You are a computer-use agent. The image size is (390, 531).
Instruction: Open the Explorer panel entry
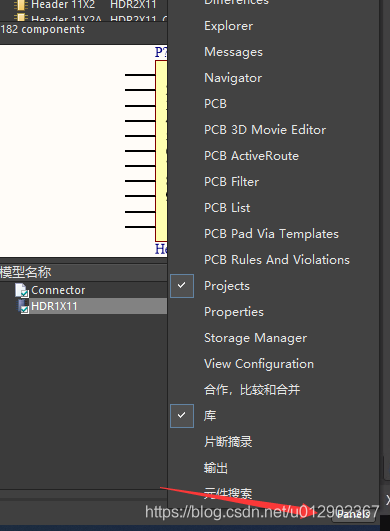coord(229,26)
